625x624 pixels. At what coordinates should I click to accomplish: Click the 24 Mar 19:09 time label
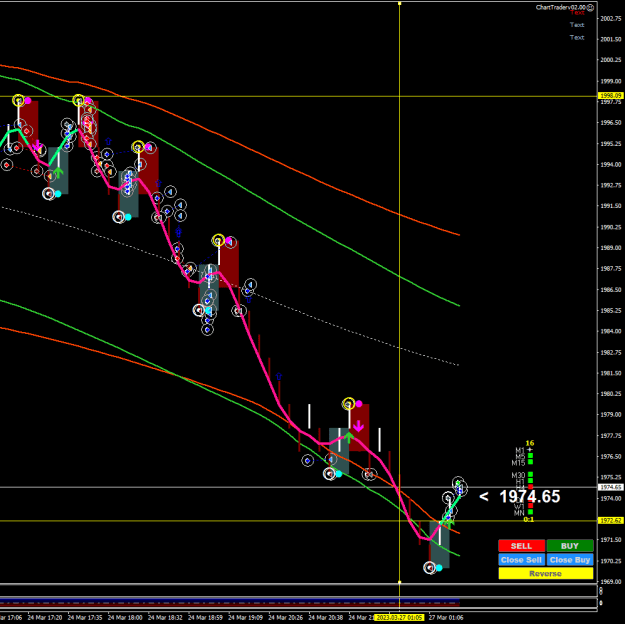(245, 618)
